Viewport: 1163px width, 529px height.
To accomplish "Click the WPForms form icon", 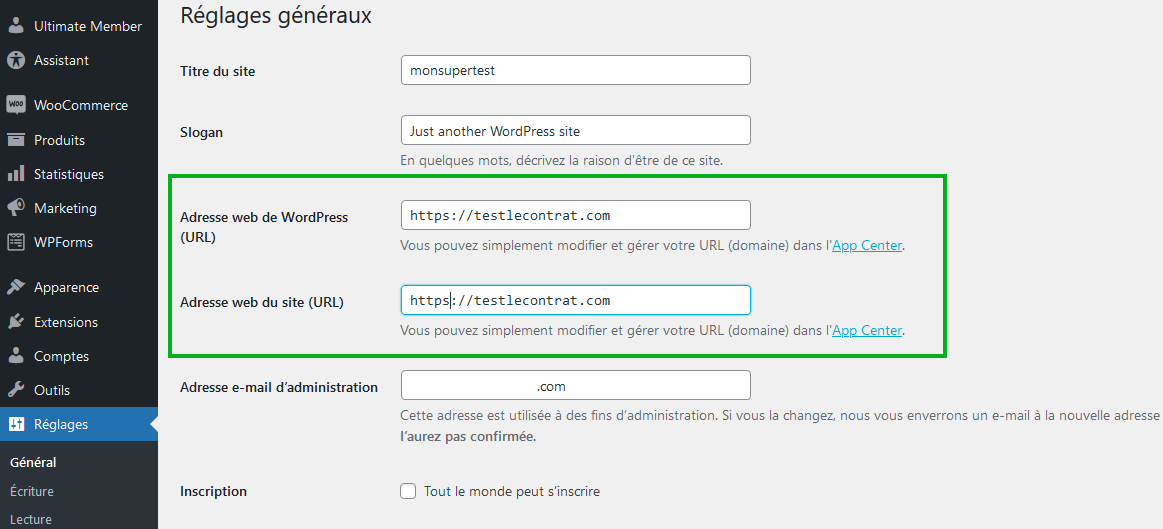I will click(x=16, y=242).
